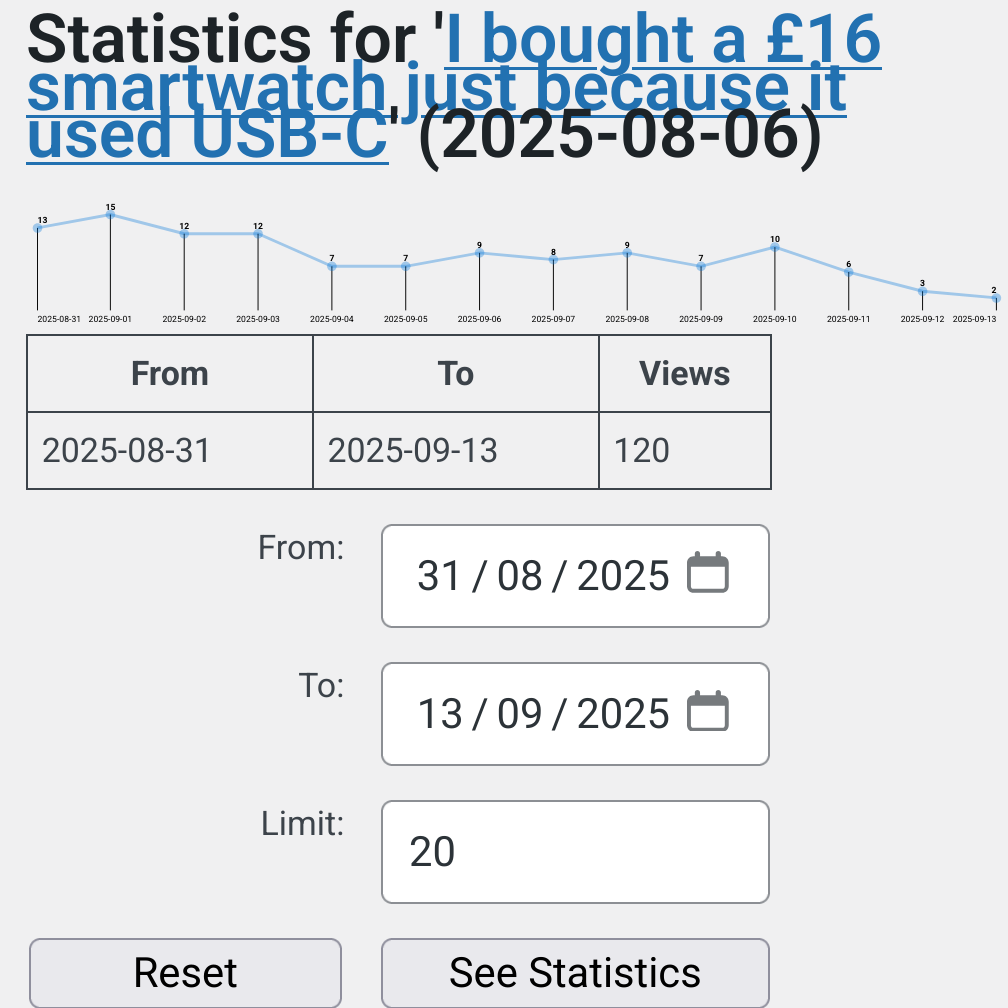The height and width of the screenshot is (1008, 1008).
Task: Select the year in From date field
Action: 623,576
